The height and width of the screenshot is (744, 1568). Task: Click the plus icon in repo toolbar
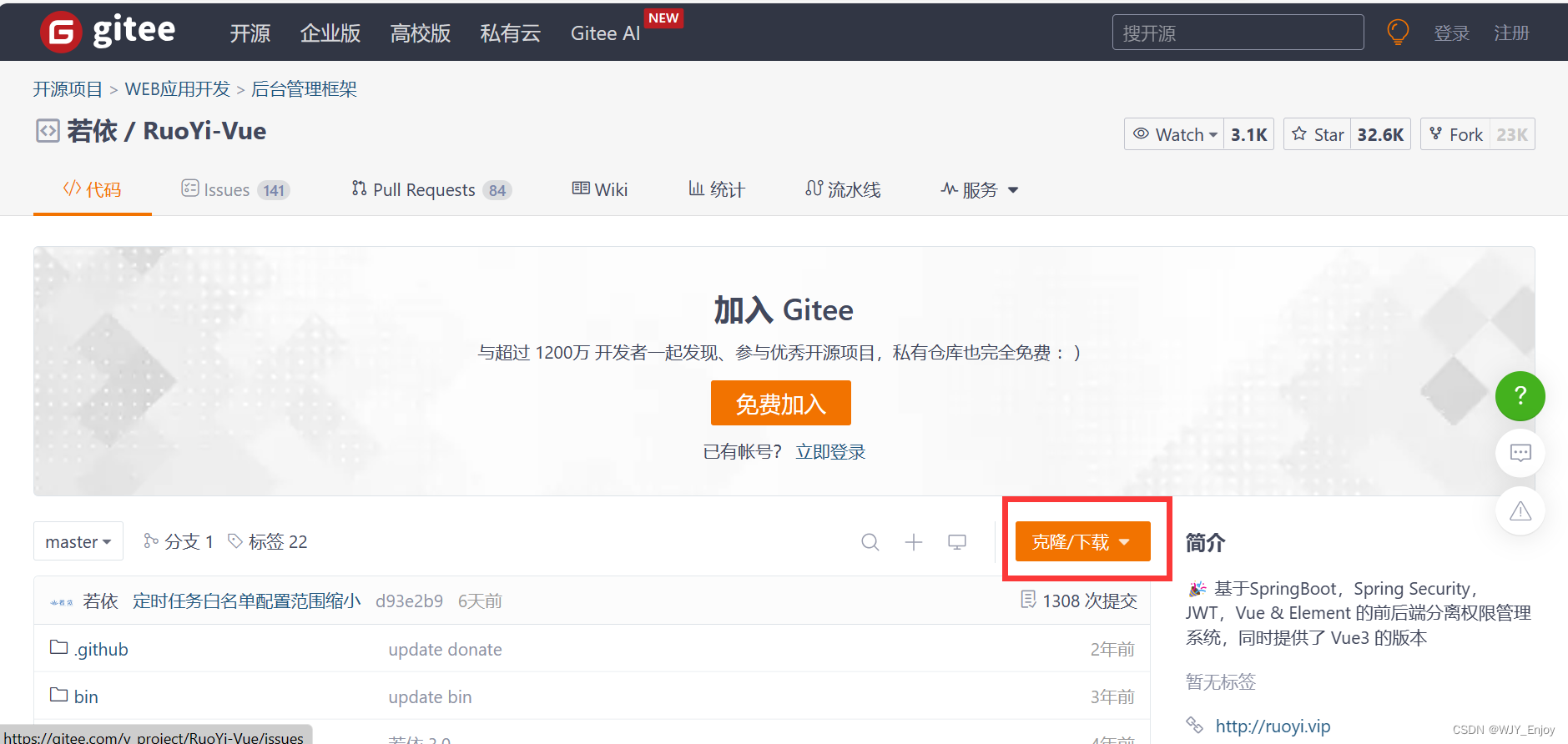click(914, 542)
